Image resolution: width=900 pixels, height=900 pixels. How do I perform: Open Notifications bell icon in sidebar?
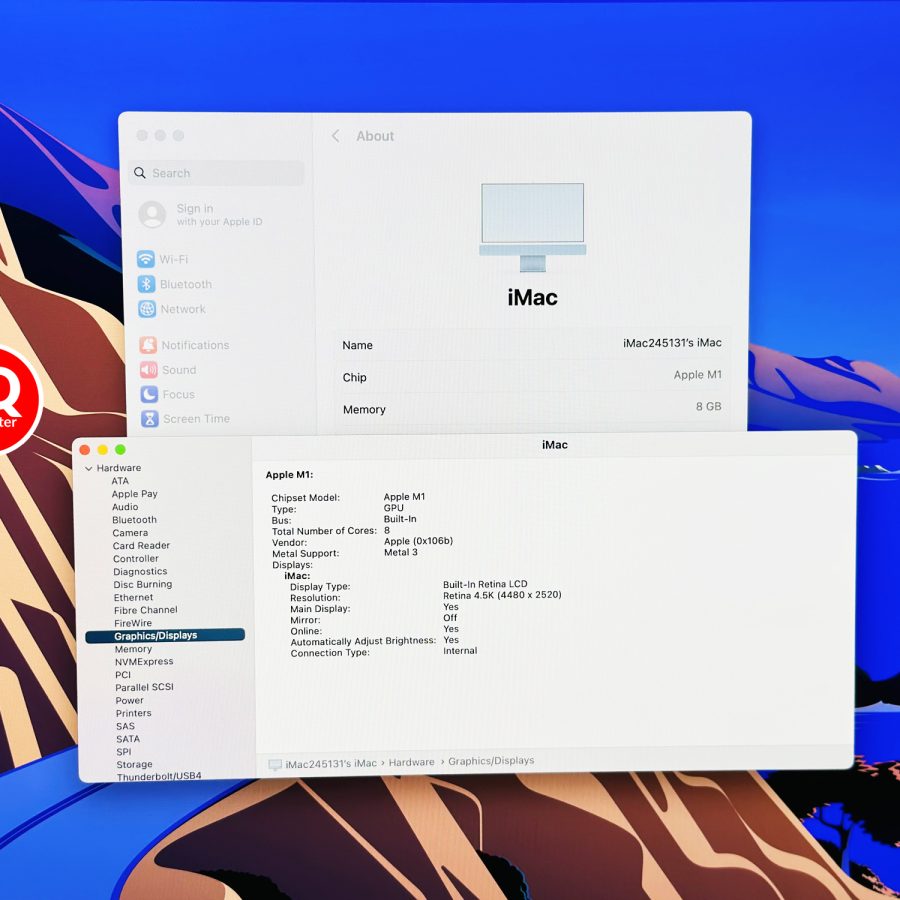coord(148,345)
